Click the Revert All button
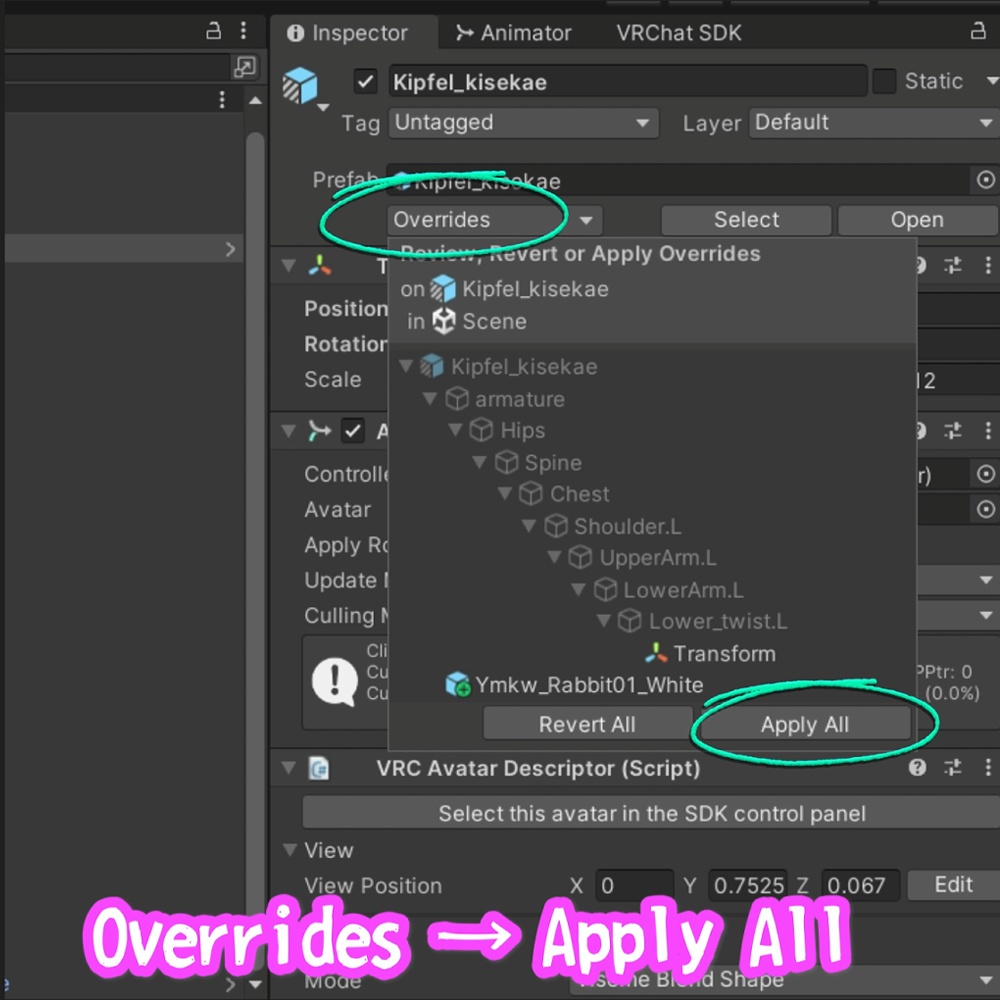This screenshot has height=1000, width=1000. pyautogui.click(x=587, y=724)
